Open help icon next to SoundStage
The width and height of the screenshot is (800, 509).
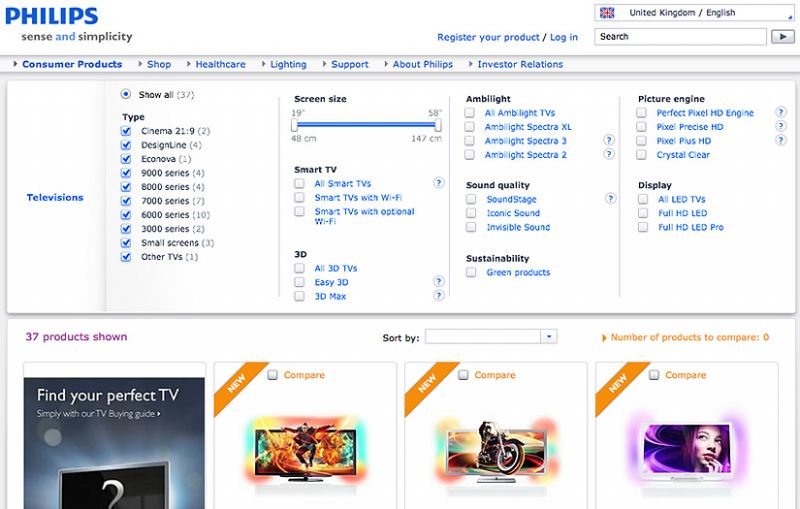[x=610, y=198]
